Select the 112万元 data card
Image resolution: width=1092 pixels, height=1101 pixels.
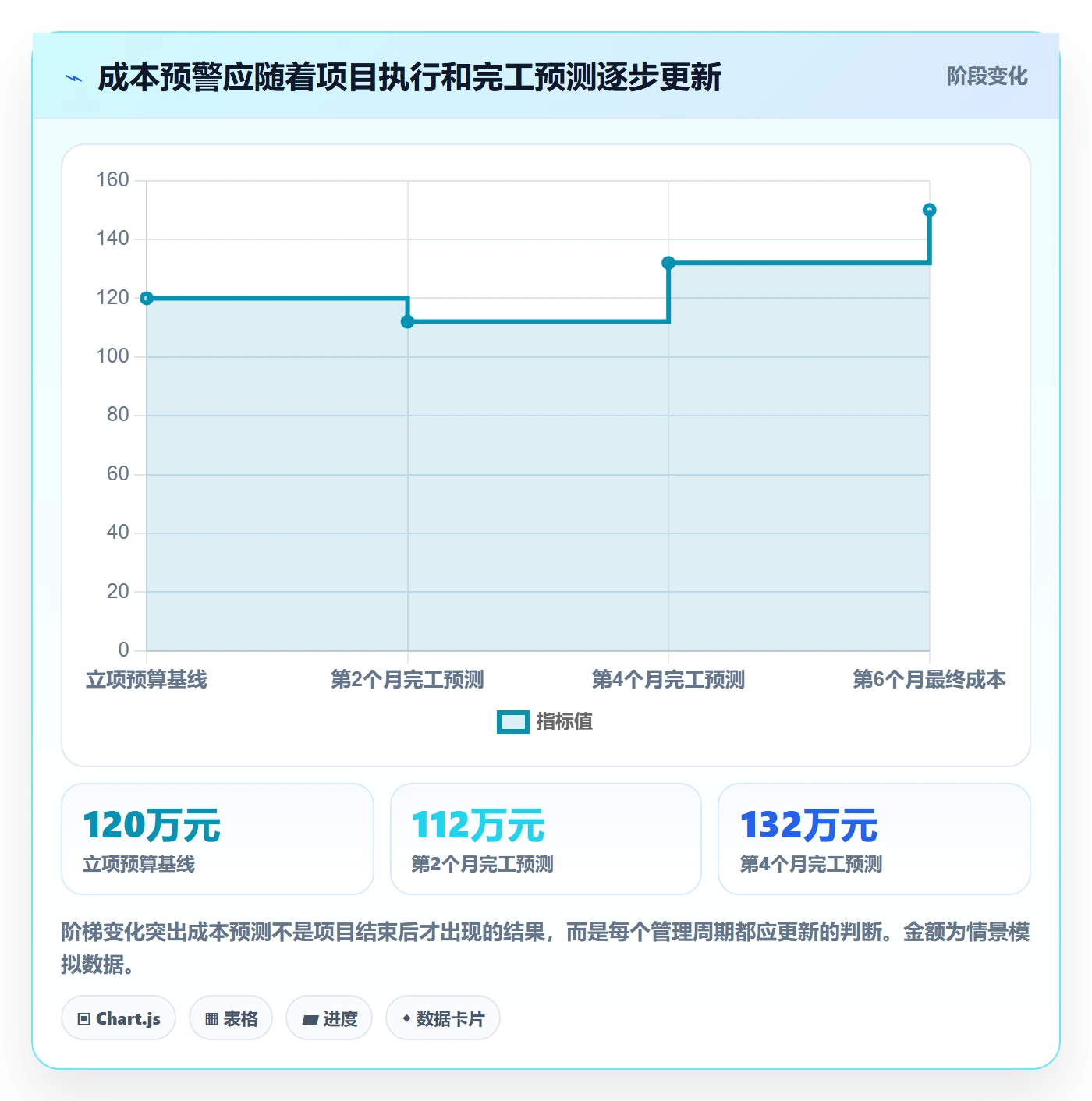pyautogui.click(x=546, y=839)
